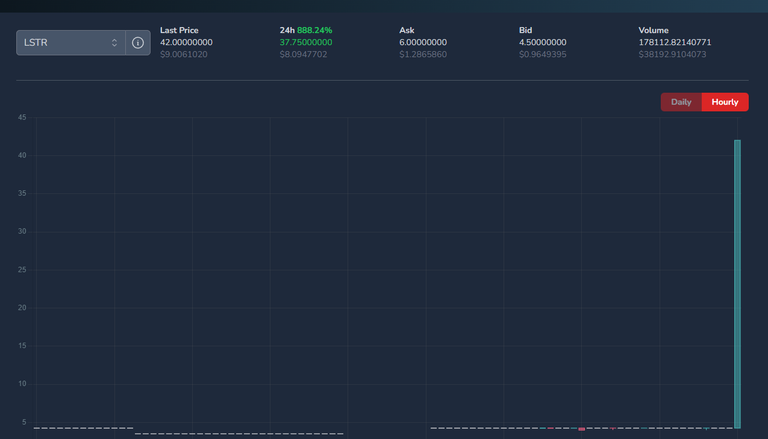
Task: Click the Ask price 6.00000000
Action: pyautogui.click(x=423, y=42)
